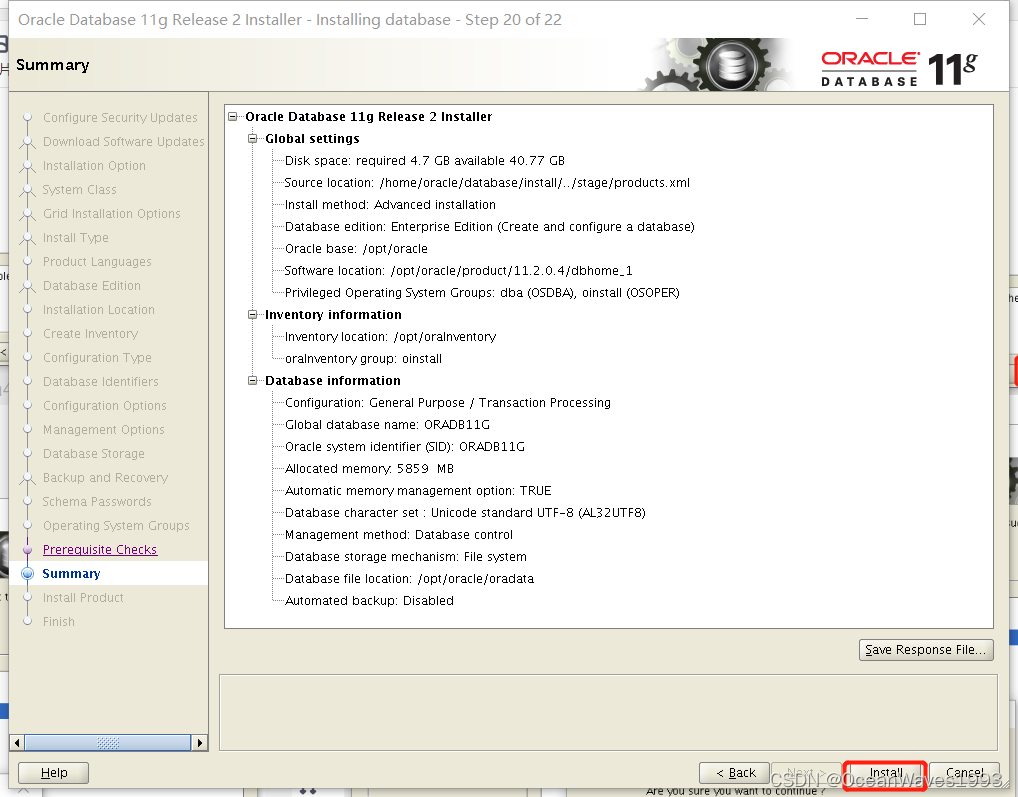Click the Install button
This screenshot has height=797, width=1018.
pyautogui.click(x=885, y=773)
